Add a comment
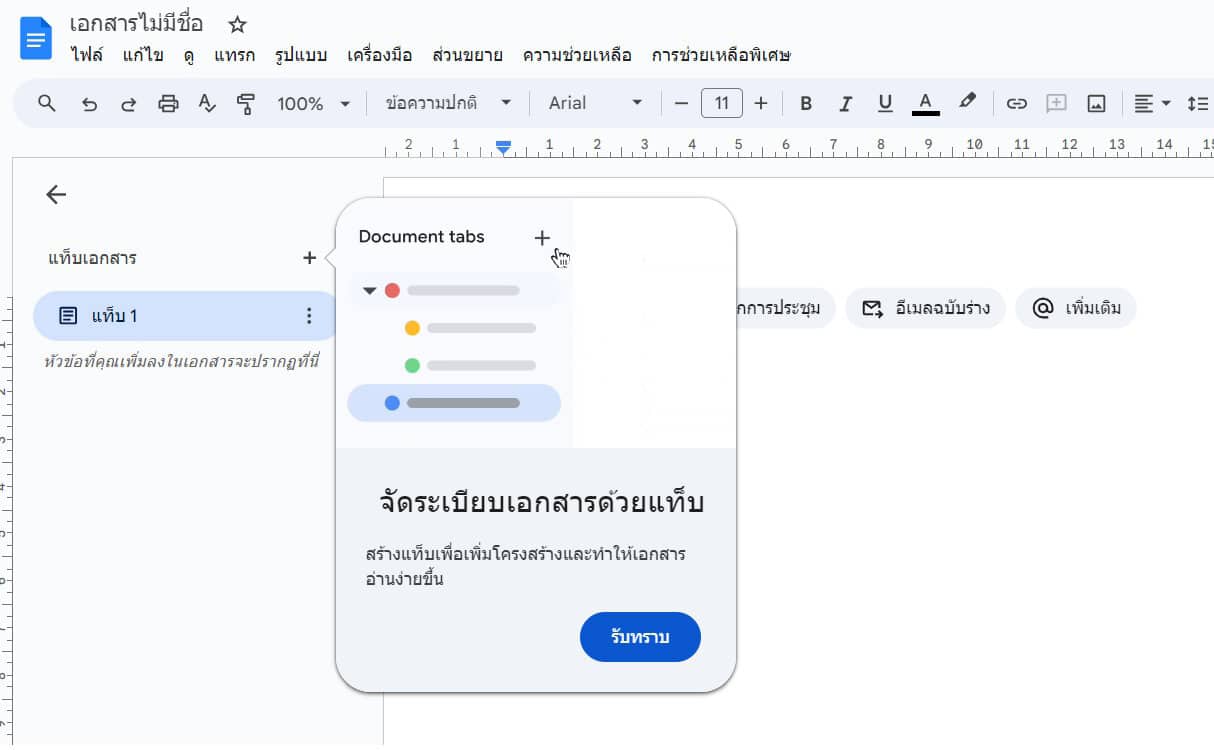The height and width of the screenshot is (750, 1214). [1056, 103]
